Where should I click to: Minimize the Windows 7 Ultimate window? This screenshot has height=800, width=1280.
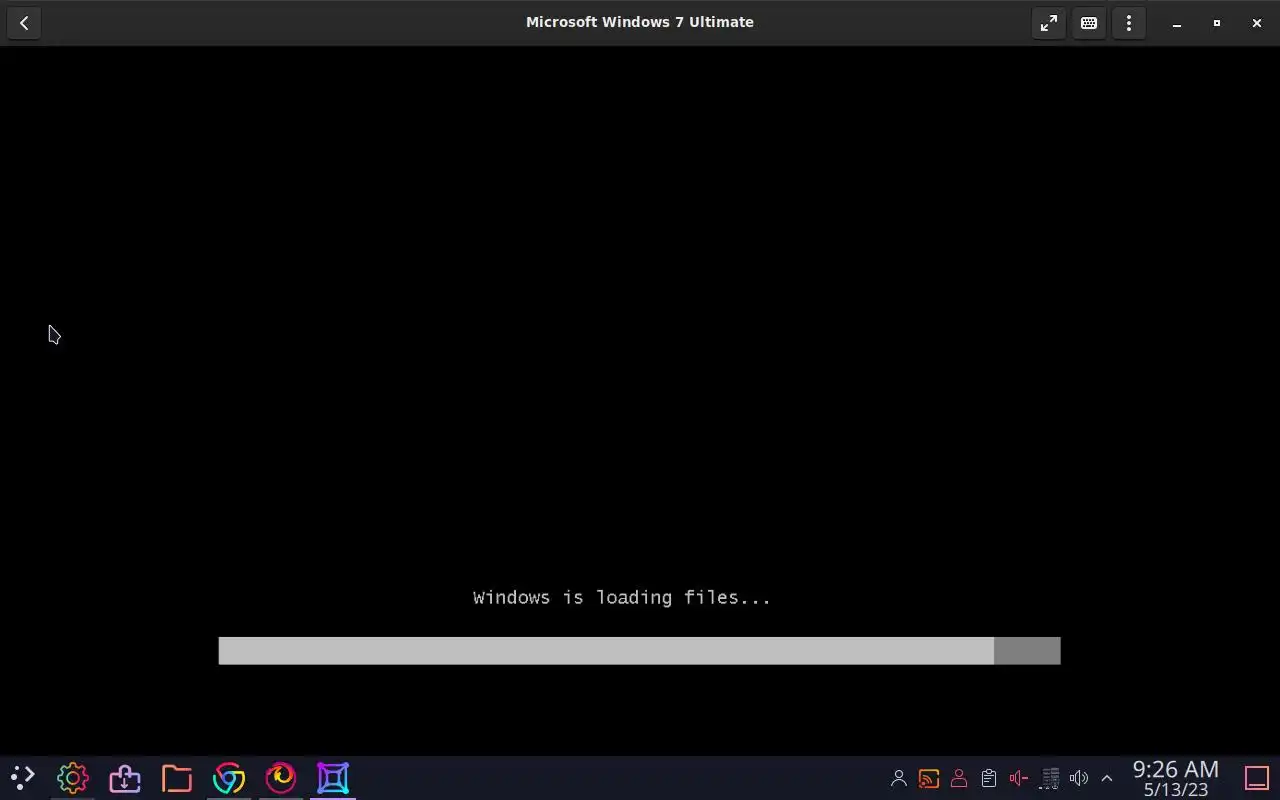pyautogui.click(x=1177, y=23)
